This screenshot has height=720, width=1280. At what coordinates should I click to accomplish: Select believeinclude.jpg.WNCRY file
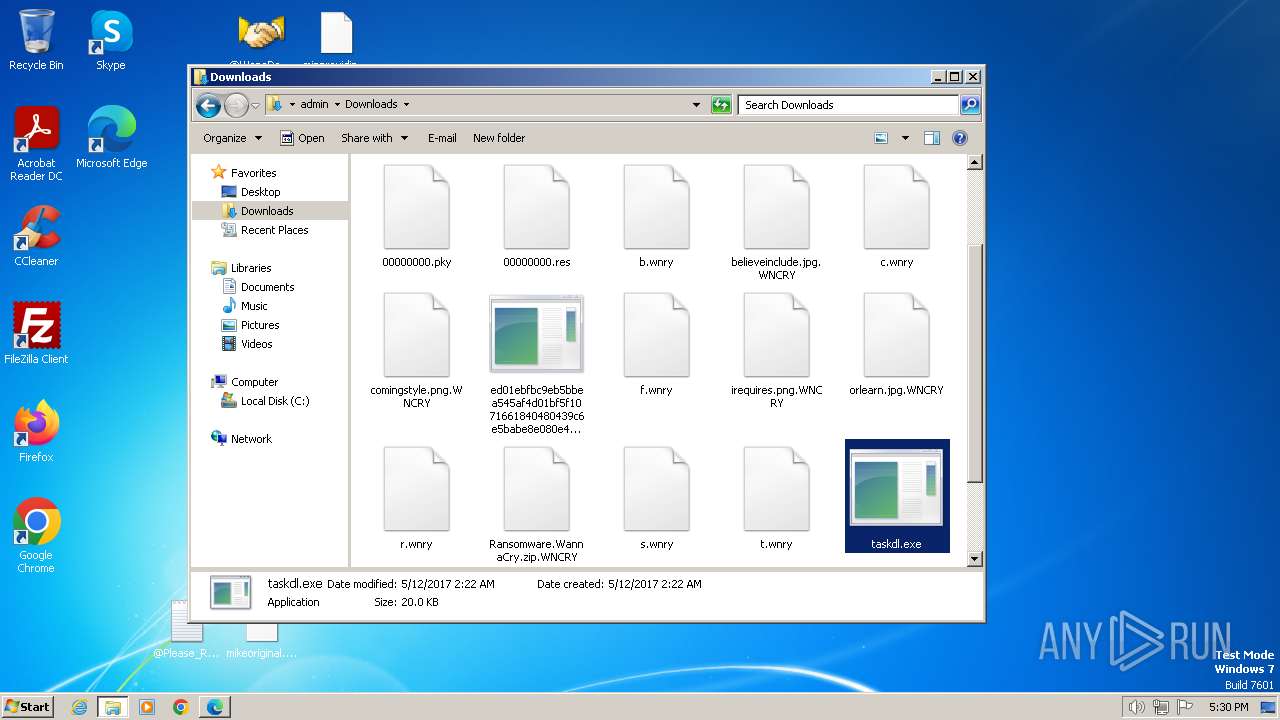pyautogui.click(x=776, y=223)
